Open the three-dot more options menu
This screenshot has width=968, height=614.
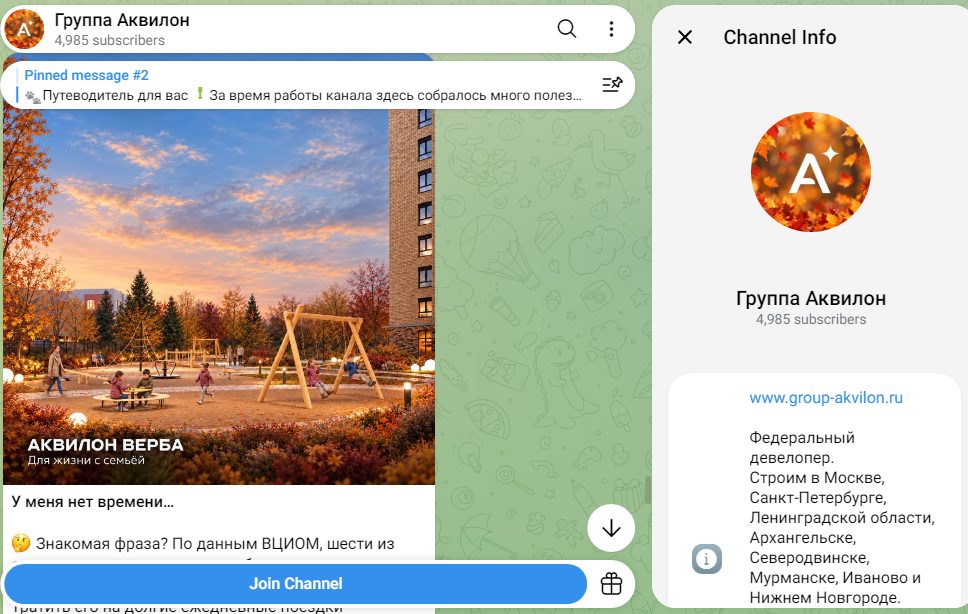(611, 28)
